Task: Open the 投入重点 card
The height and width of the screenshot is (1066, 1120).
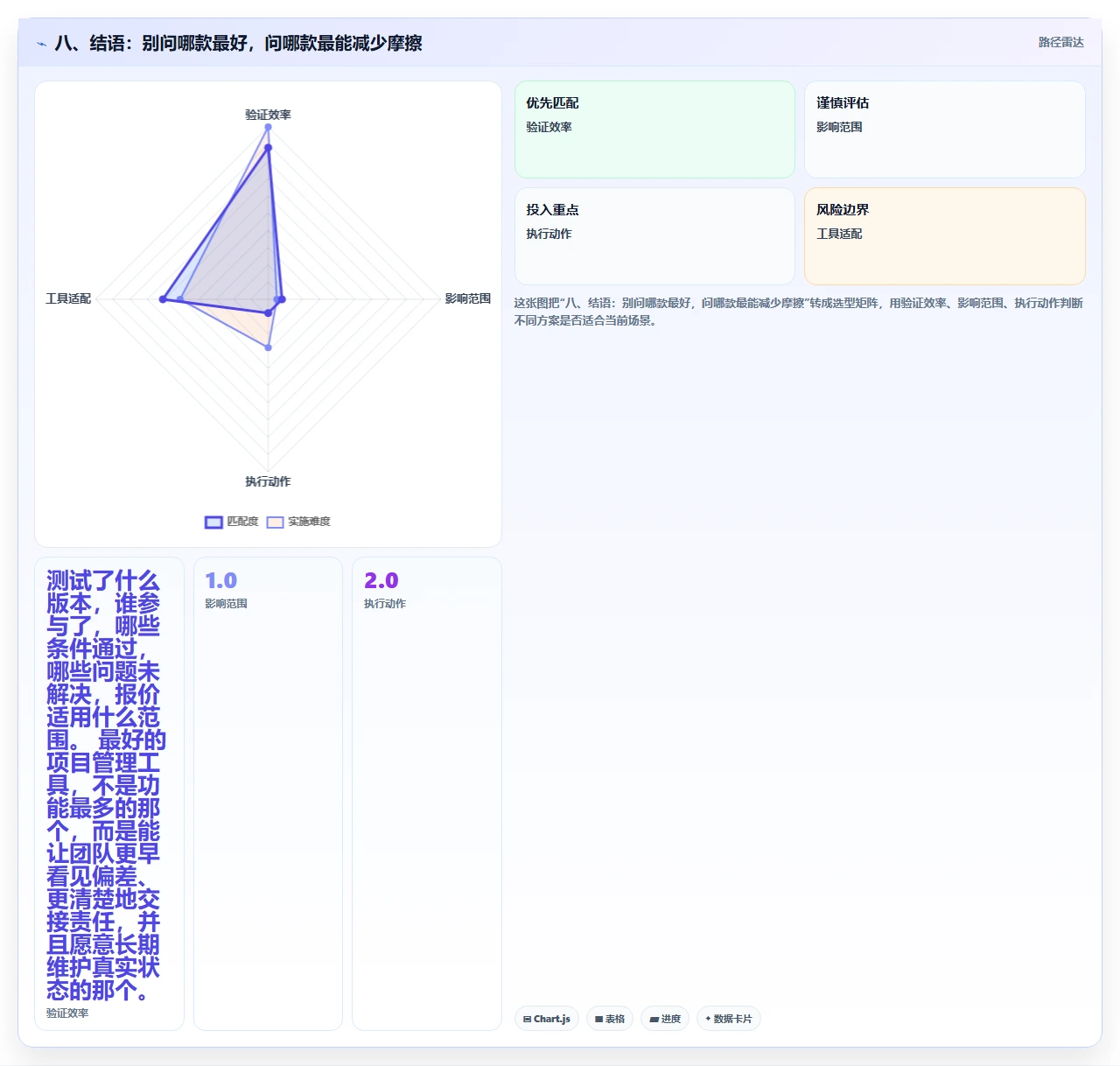Action: [654, 236]
